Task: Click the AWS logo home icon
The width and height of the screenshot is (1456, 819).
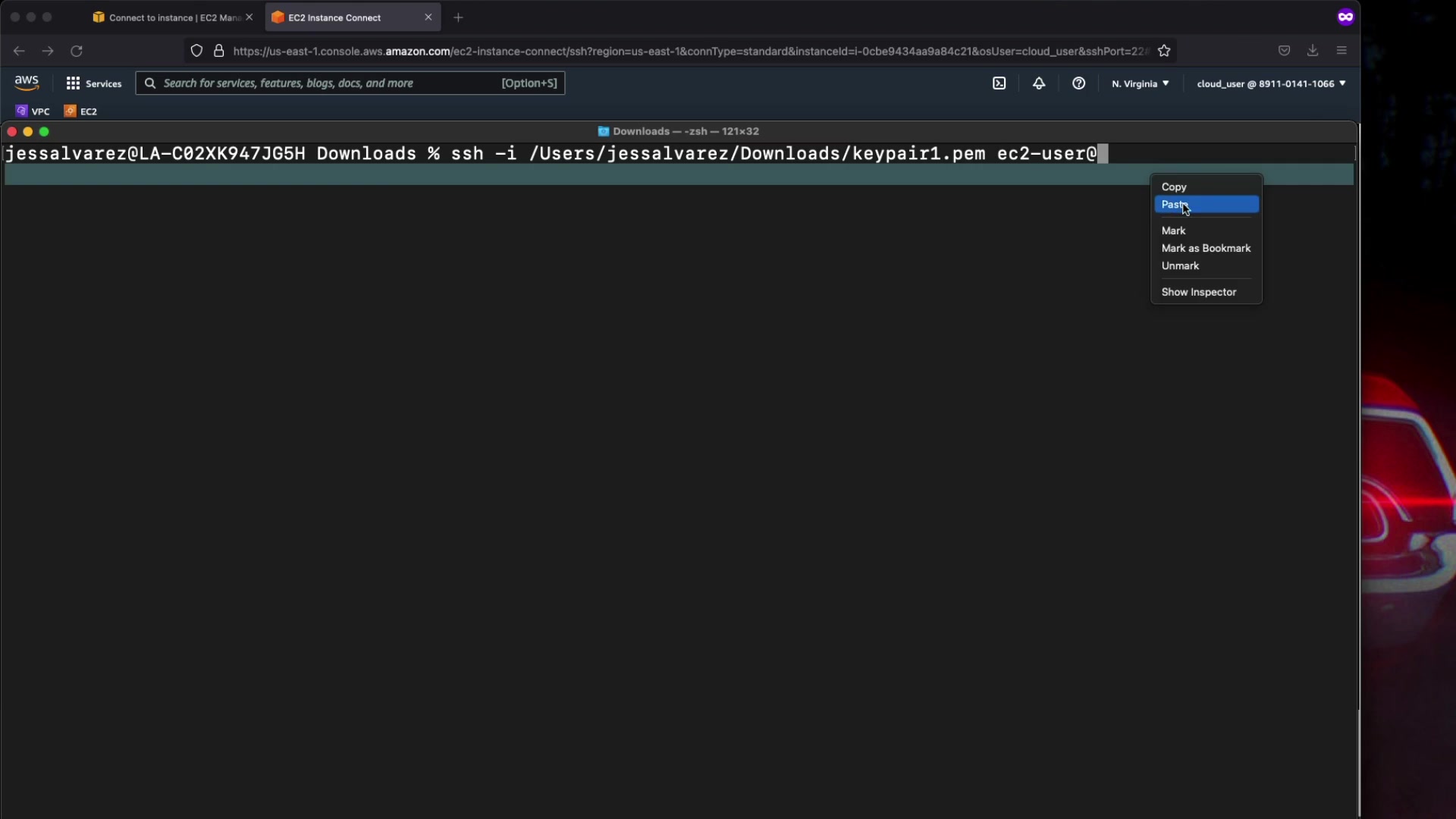Action: point(27,83)
